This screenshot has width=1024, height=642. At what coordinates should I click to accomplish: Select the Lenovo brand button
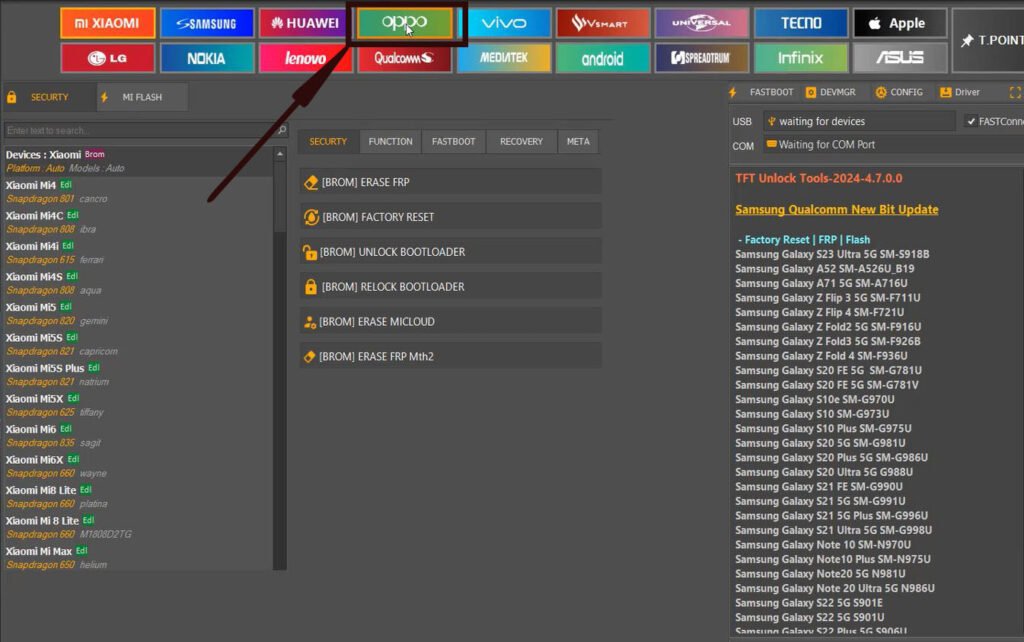[x=306, y=58]
